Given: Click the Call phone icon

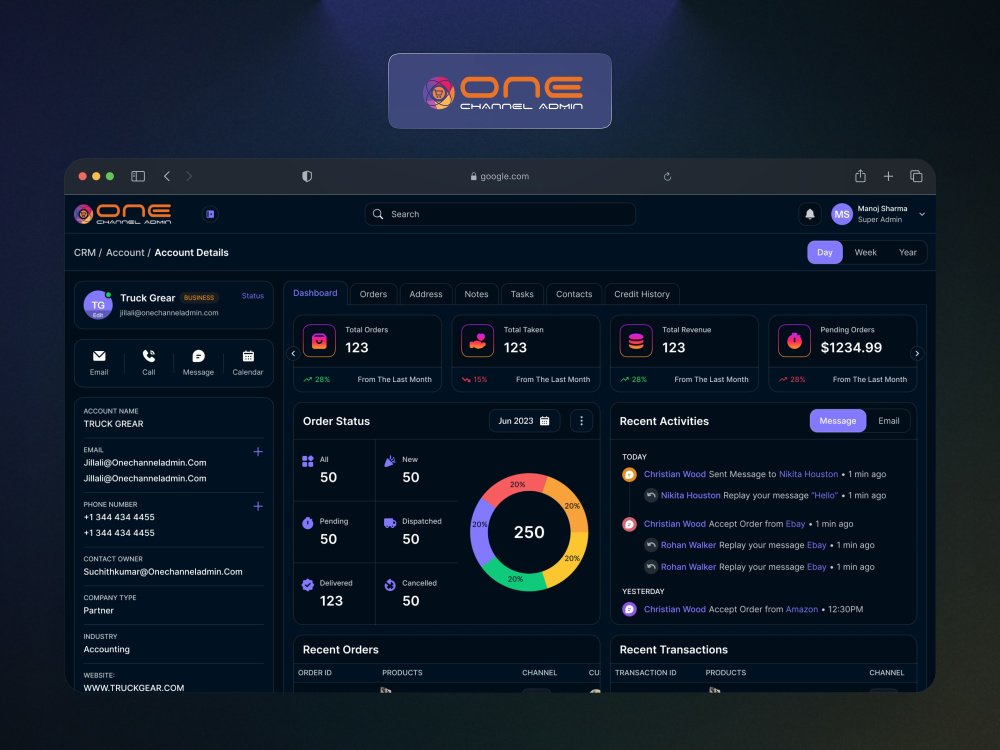Looking at the screenshot, I should [149, 356].
